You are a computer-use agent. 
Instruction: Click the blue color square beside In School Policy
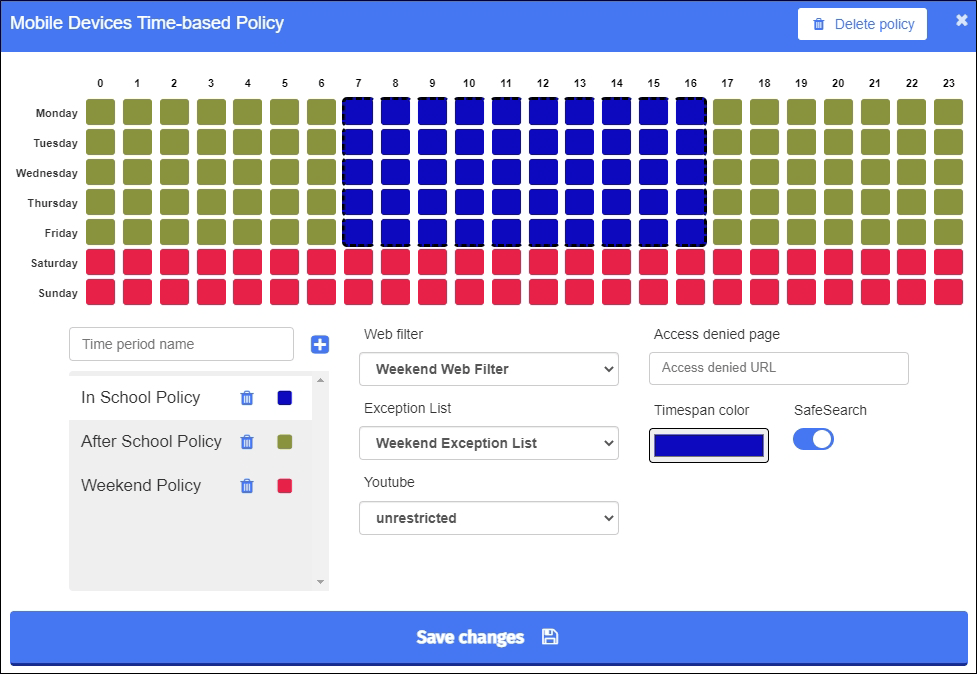point(284,398)
